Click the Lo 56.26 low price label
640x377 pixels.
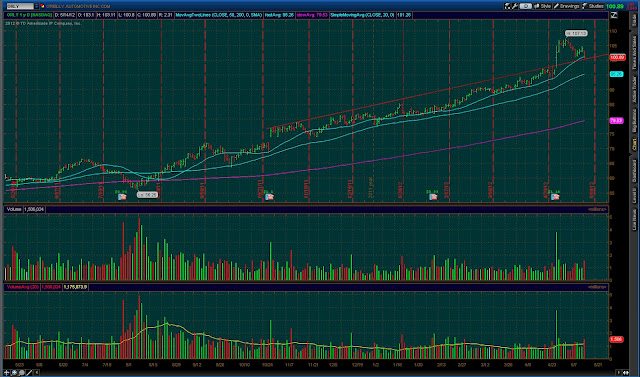[147, 195]
